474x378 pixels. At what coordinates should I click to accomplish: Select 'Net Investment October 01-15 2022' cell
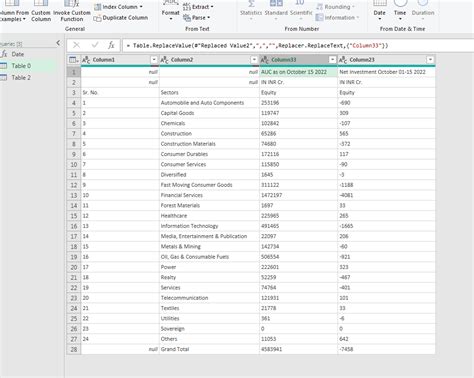click(386, 72)
